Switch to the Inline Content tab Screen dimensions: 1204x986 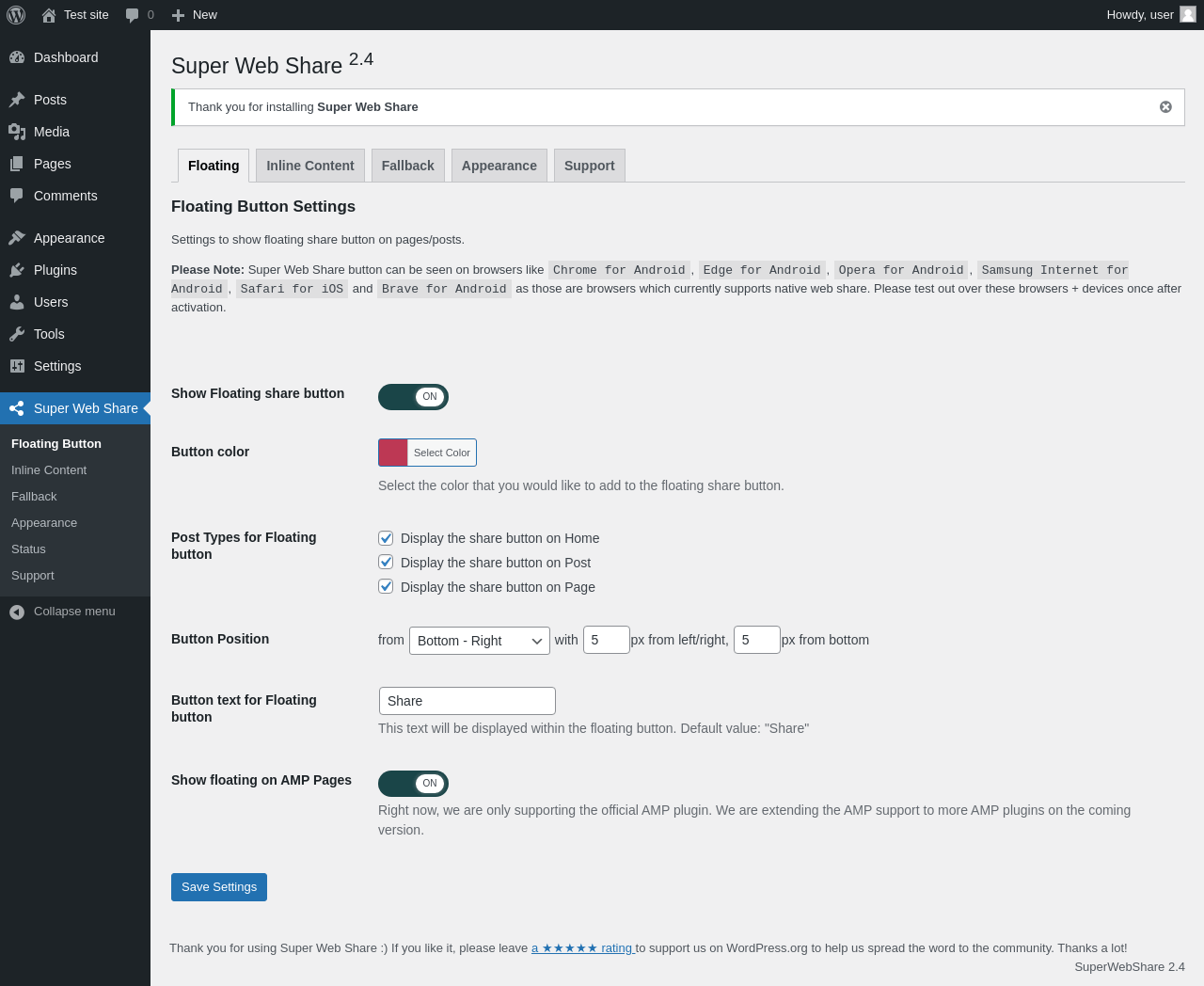point(310,166)
